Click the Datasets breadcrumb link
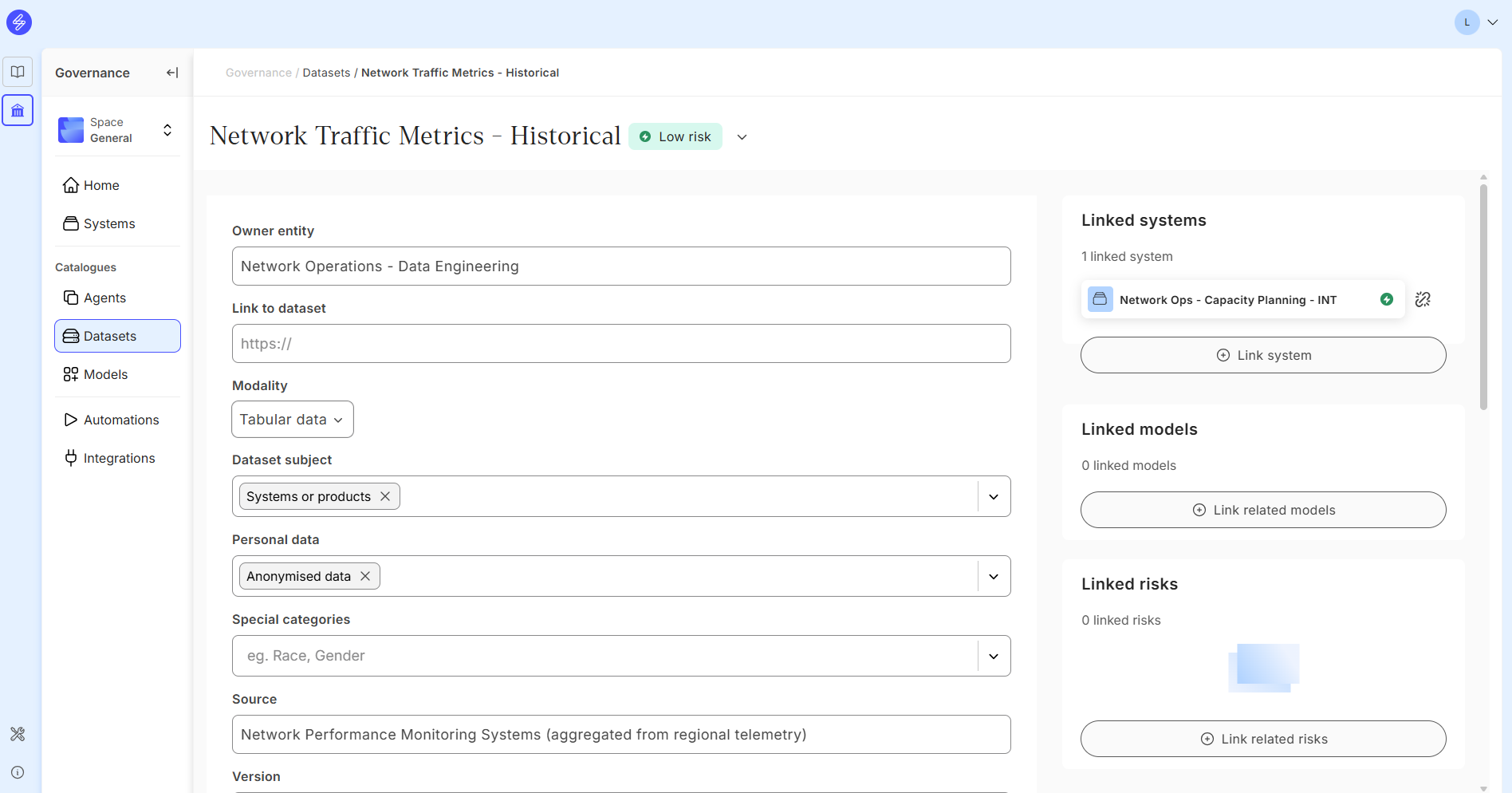The image size is (1512, 793). (326, 73)
